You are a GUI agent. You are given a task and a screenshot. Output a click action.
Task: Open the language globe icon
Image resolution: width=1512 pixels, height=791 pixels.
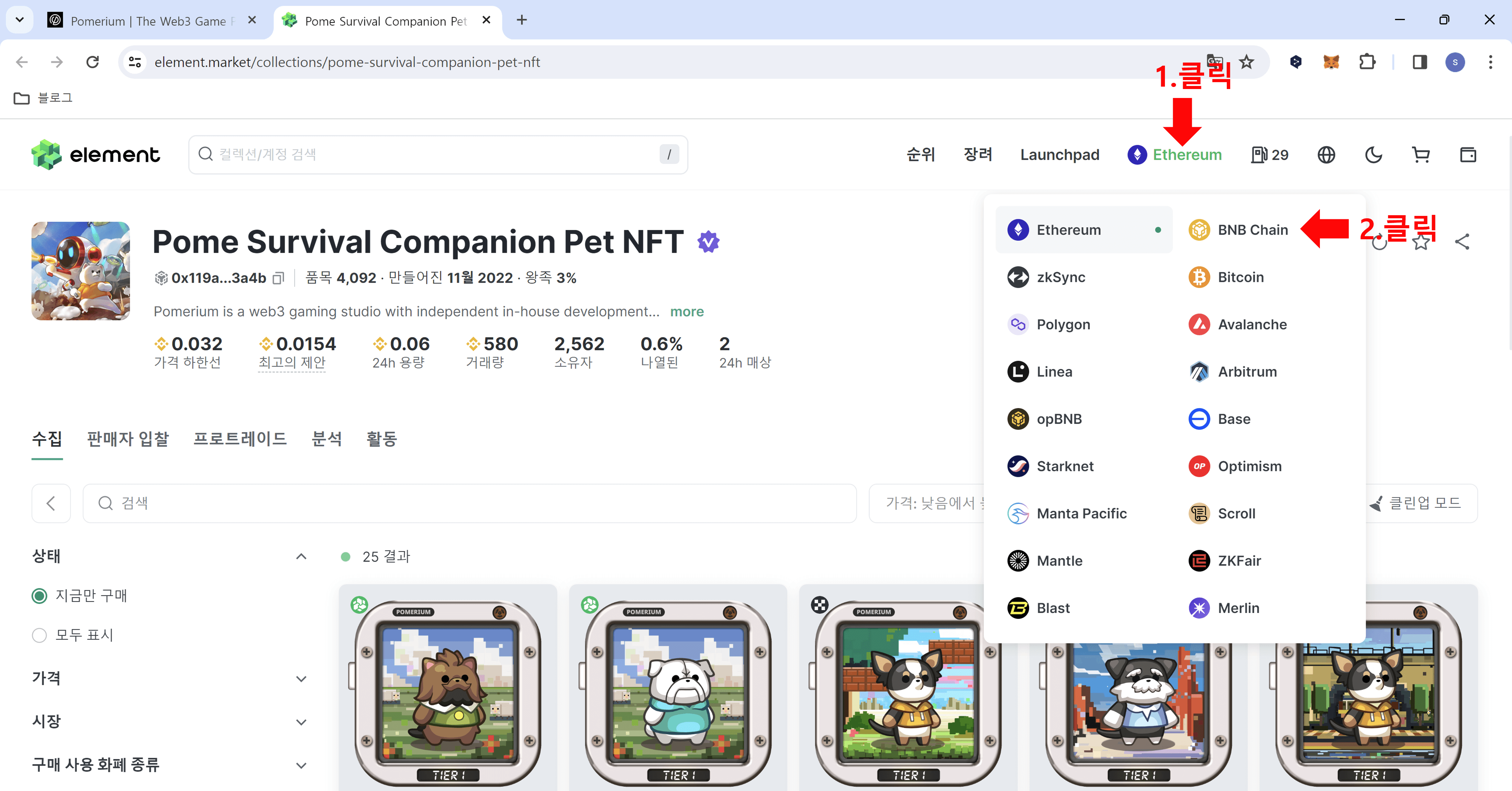coord(1326,154)
